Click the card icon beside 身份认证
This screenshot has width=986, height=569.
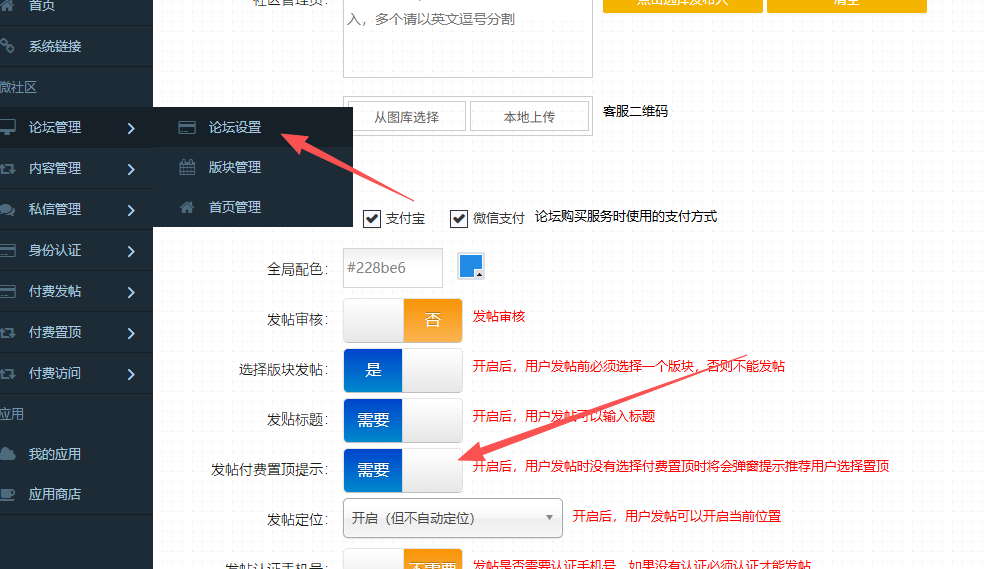click(x=8, y=251)
